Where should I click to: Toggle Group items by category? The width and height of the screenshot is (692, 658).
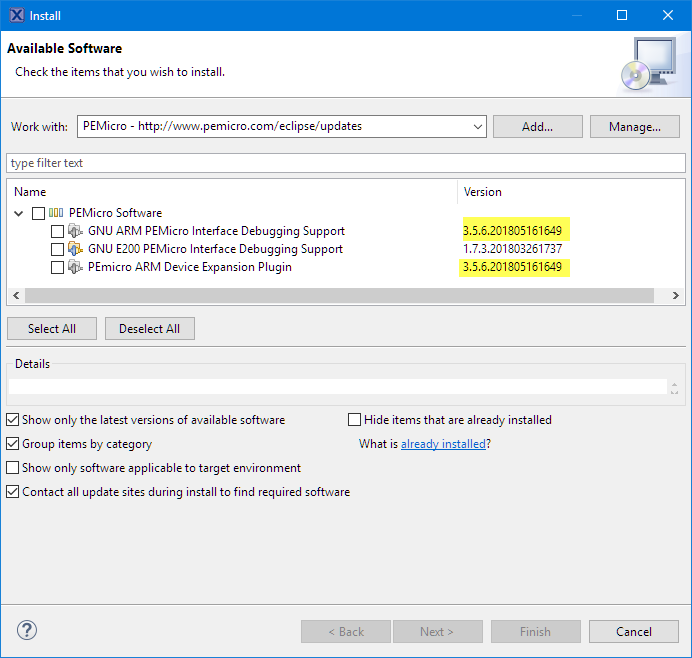(x=13, y=444)
